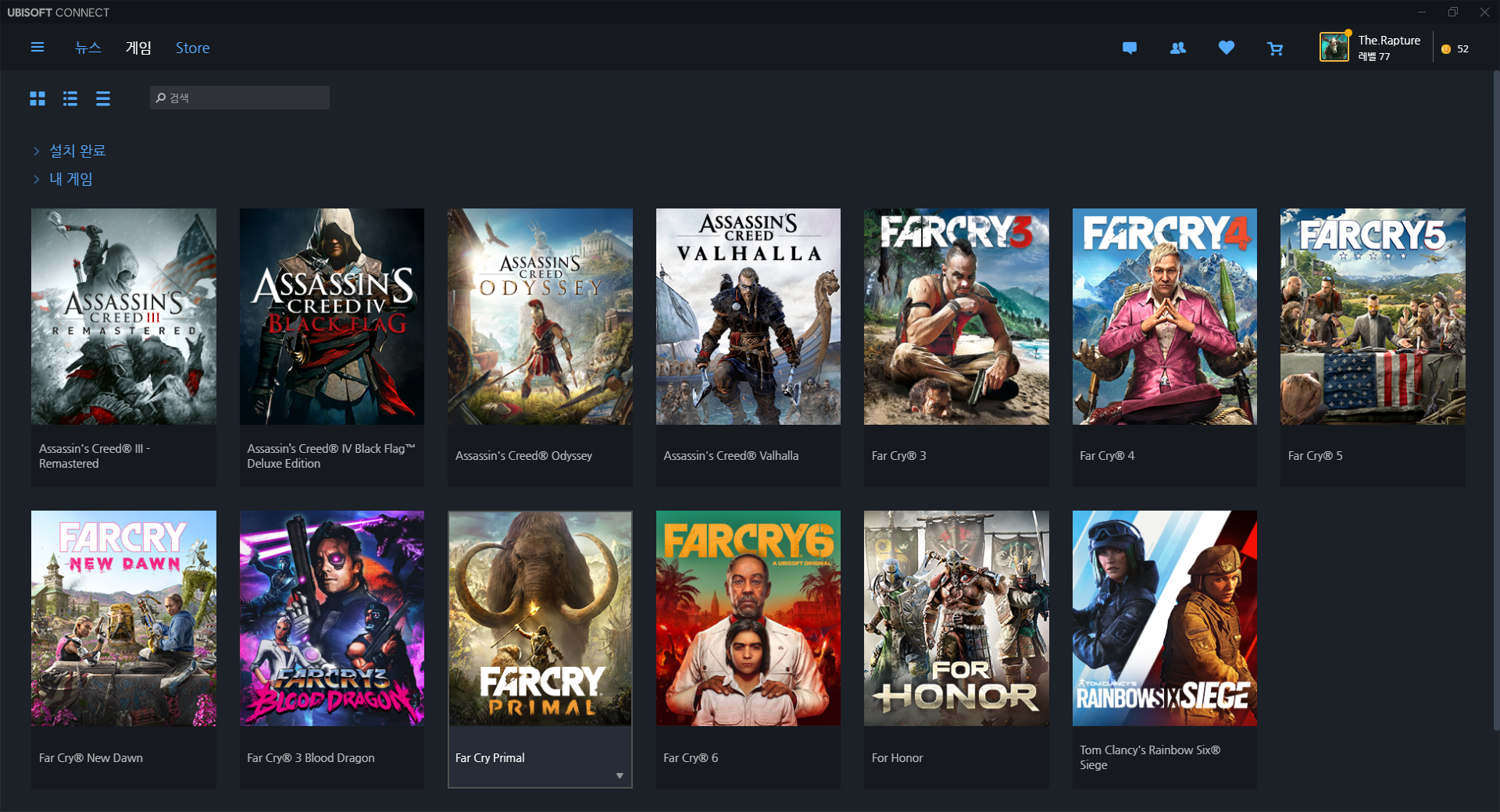Viewport: 1500px width, 812px height.
Task: Click the 'Far Cry® 6' title text
Action: pos(691,758)
